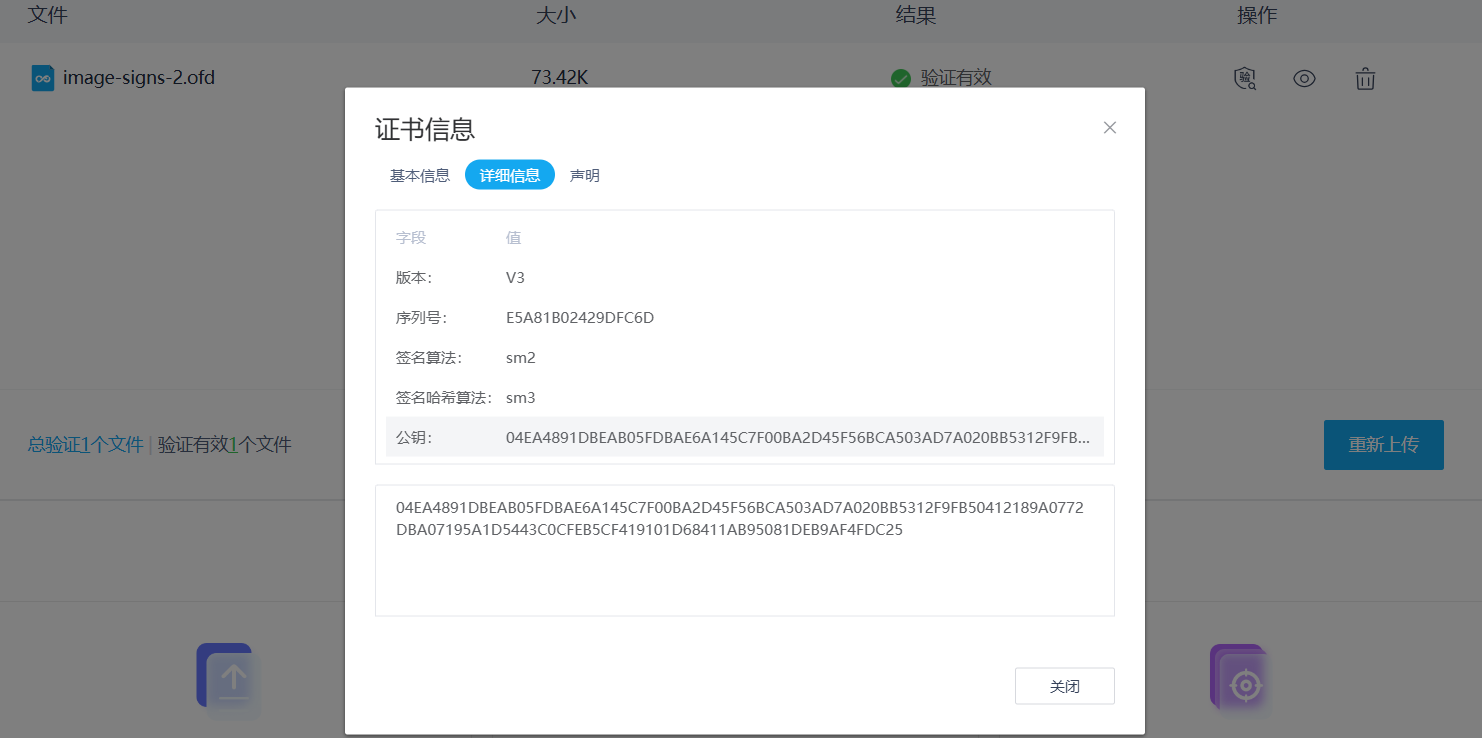Screen dimensions: 1482x738
Task: Close the 证书信息 dialog with the X
Action: tap(1109, 128)
